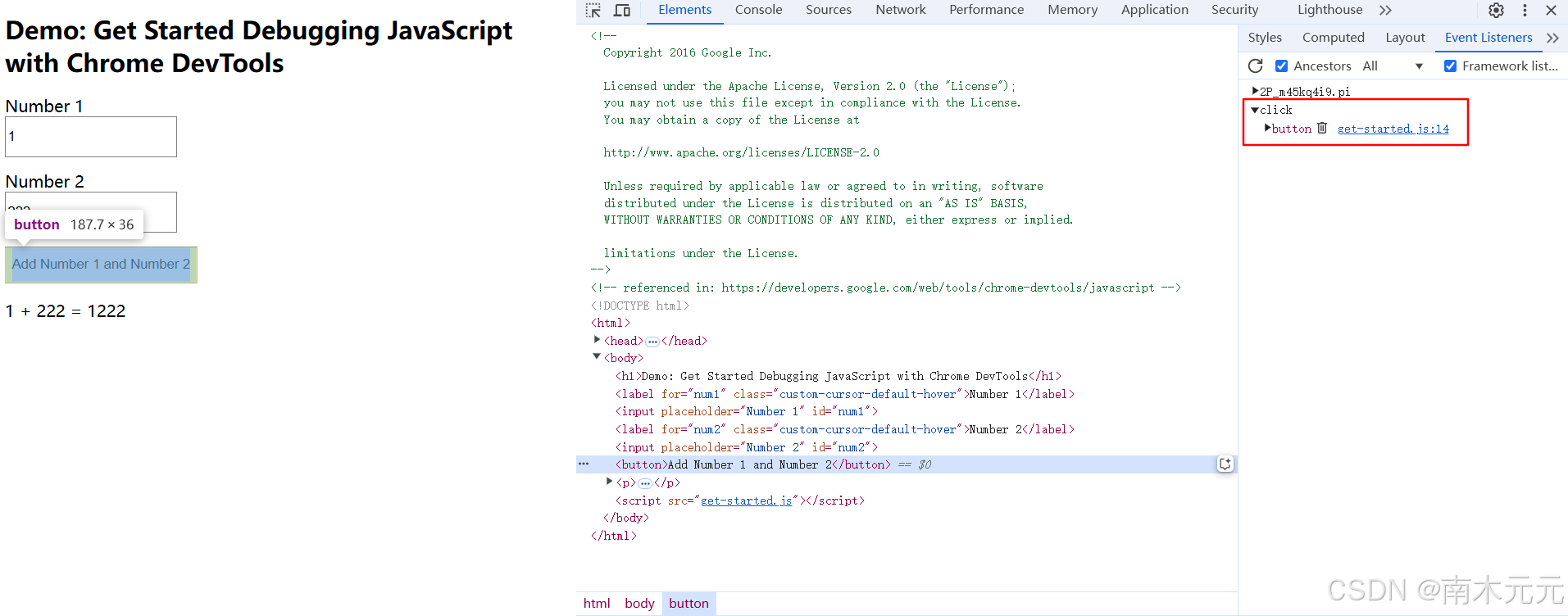The width and height of the screenshot is (1568, 616).
Task: Delete the button click listener trash icon
Action: point(1322,128)
